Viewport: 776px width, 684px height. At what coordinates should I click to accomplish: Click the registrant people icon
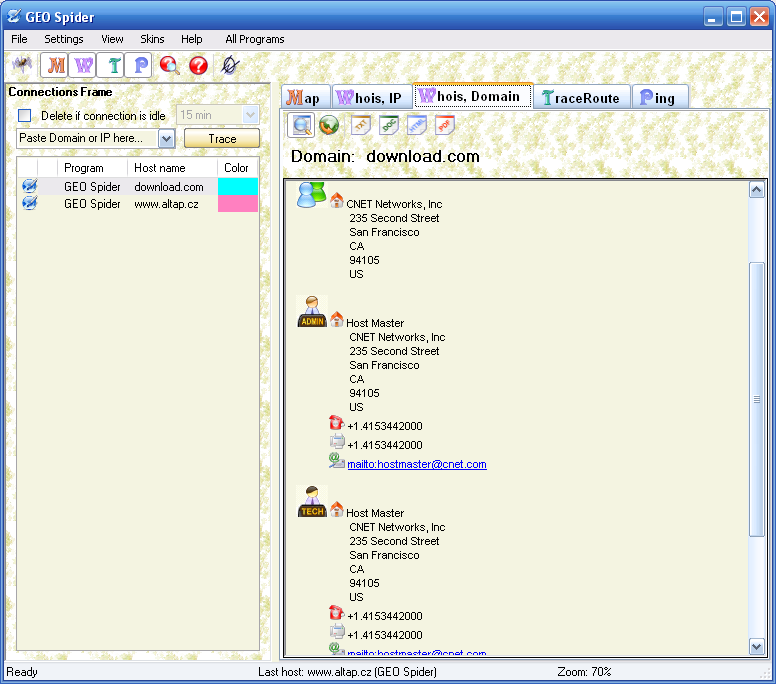(x=311, y=195)
